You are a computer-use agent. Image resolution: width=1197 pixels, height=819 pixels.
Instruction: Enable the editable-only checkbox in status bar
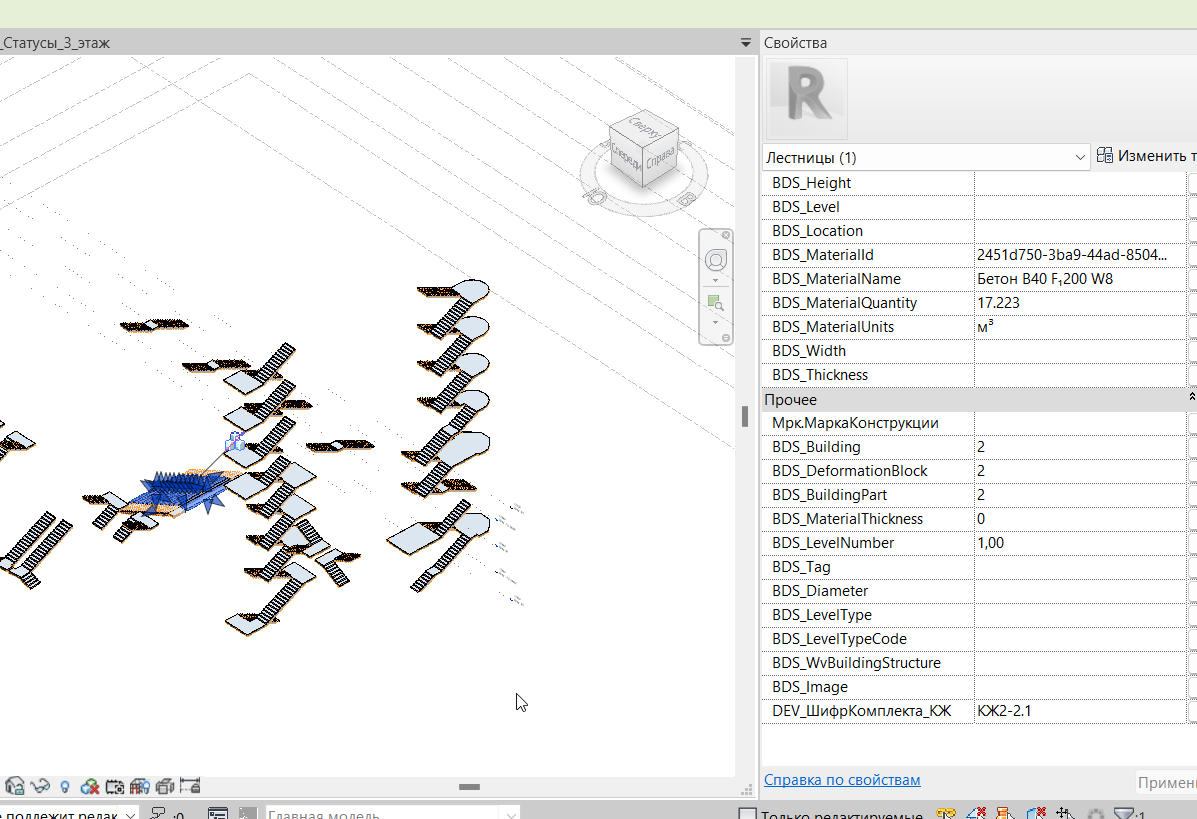(748, 814)
